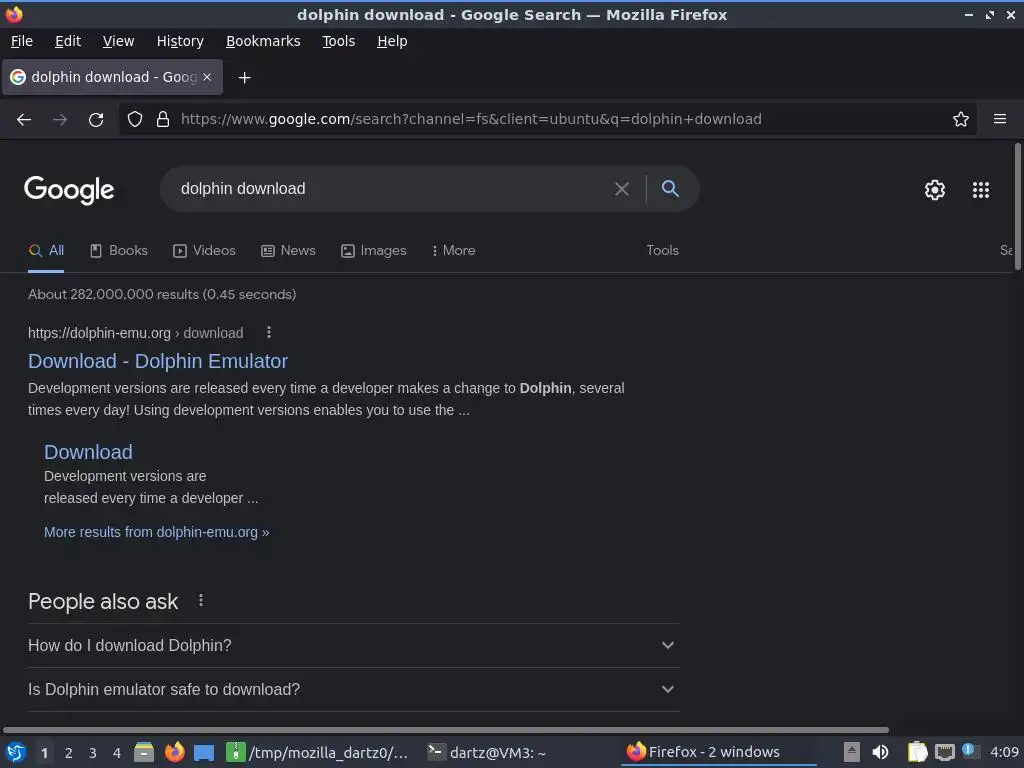This screenshot has width=1024, height=768.
Task: Open Google quick settings gear
Action: 935,190
